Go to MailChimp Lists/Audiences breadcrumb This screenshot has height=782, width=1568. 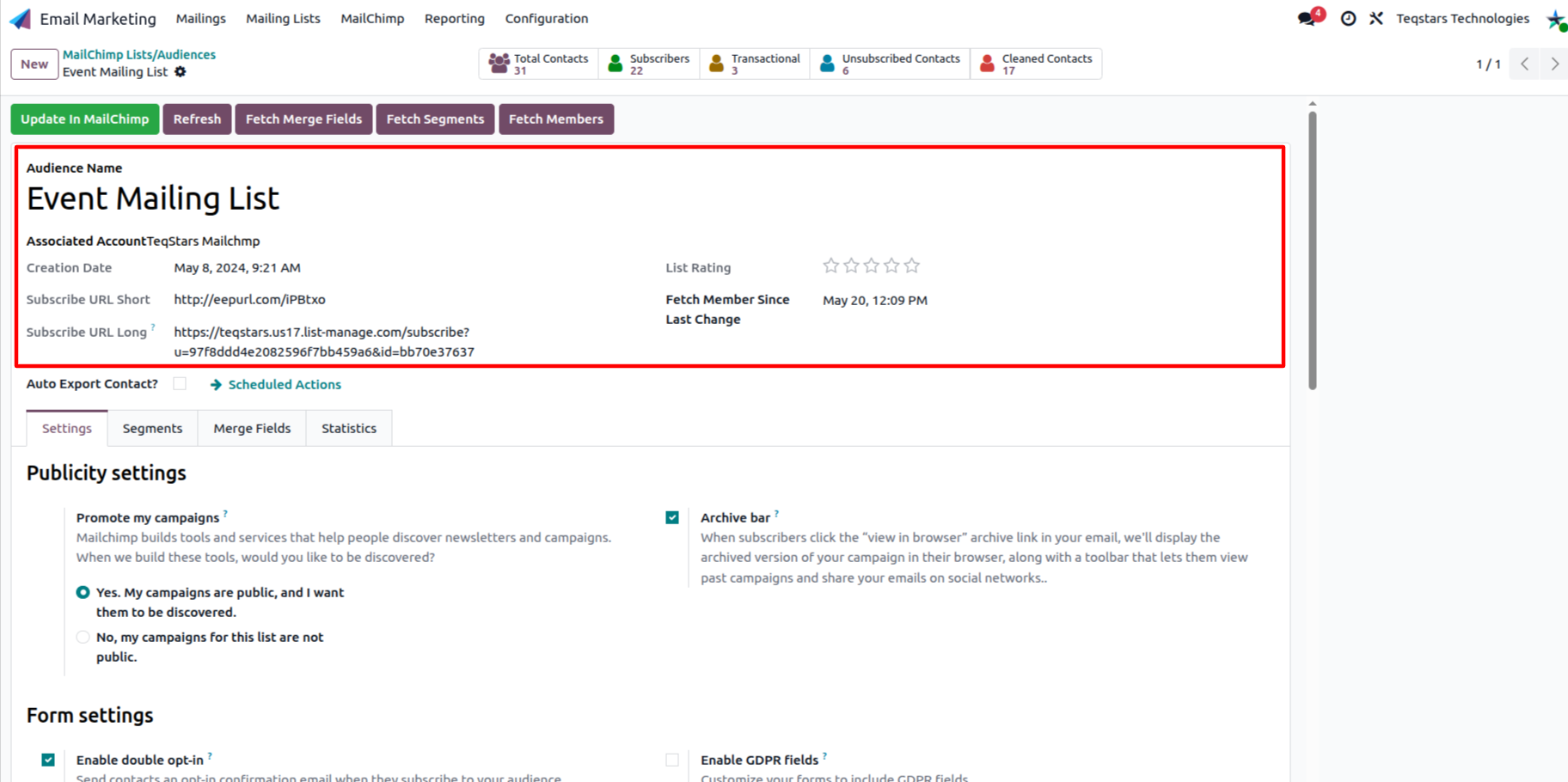139,55
